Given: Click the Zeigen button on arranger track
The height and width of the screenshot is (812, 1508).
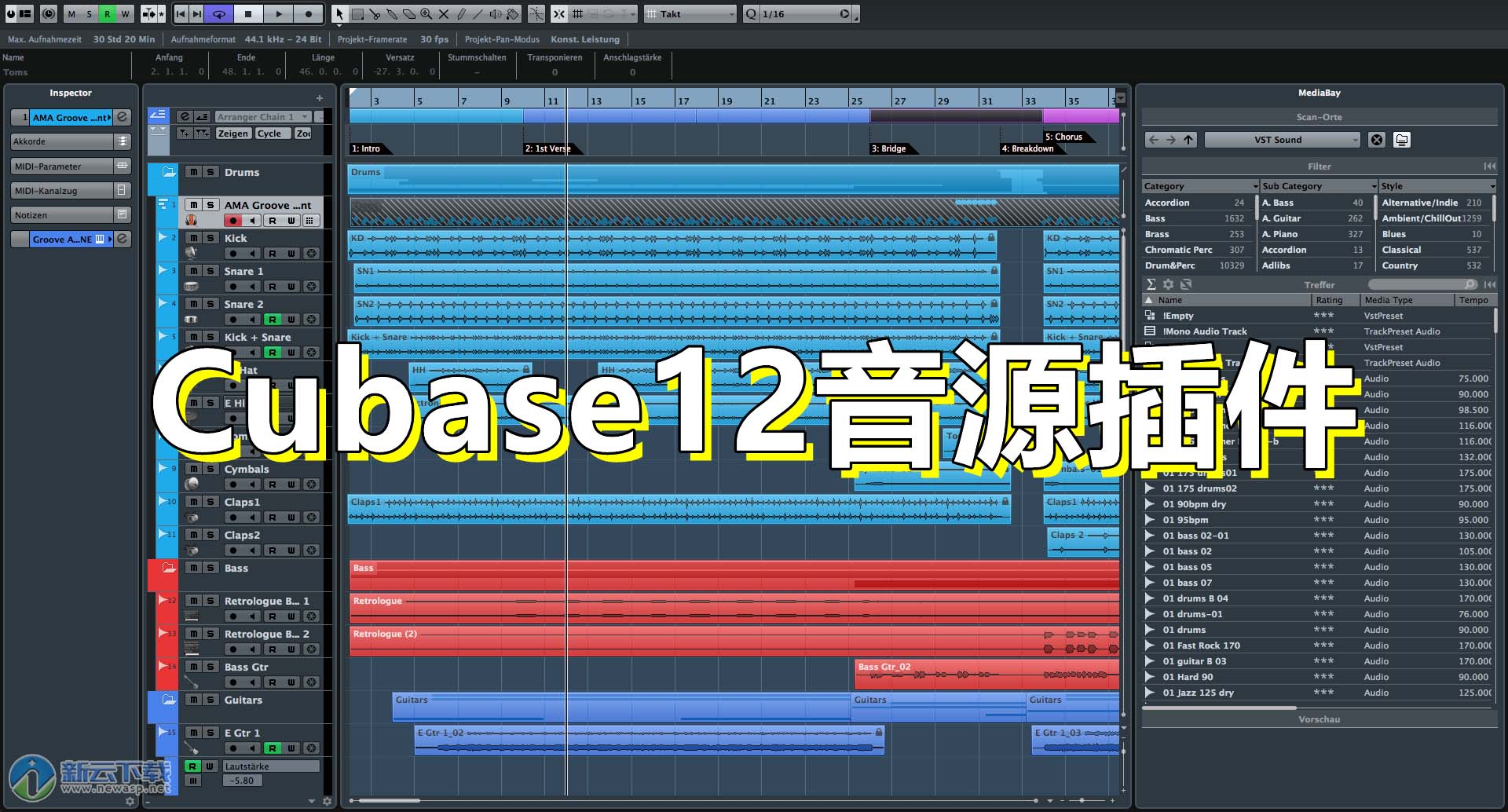Looking at the screenshot, I should coord(233,134).
